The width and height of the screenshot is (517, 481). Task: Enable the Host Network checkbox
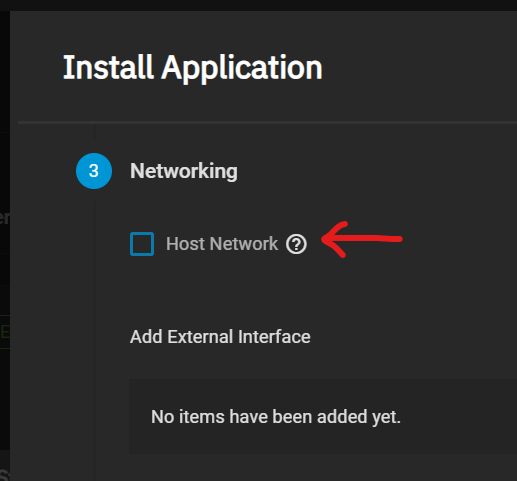142,244
